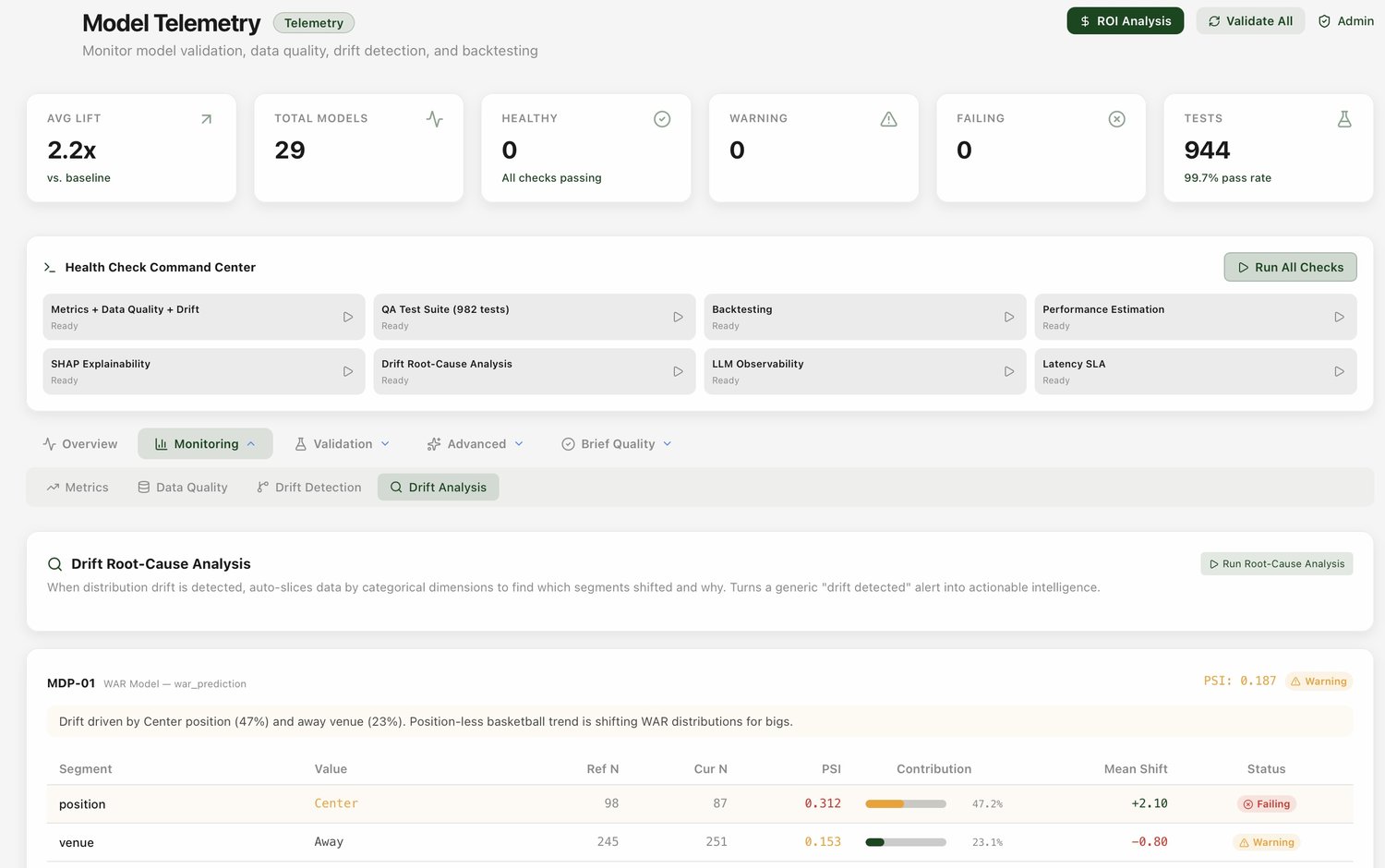This screenshot has width=1385, height=868.
Task: Click the Contribution column header
Action: [x=933, y=769]
